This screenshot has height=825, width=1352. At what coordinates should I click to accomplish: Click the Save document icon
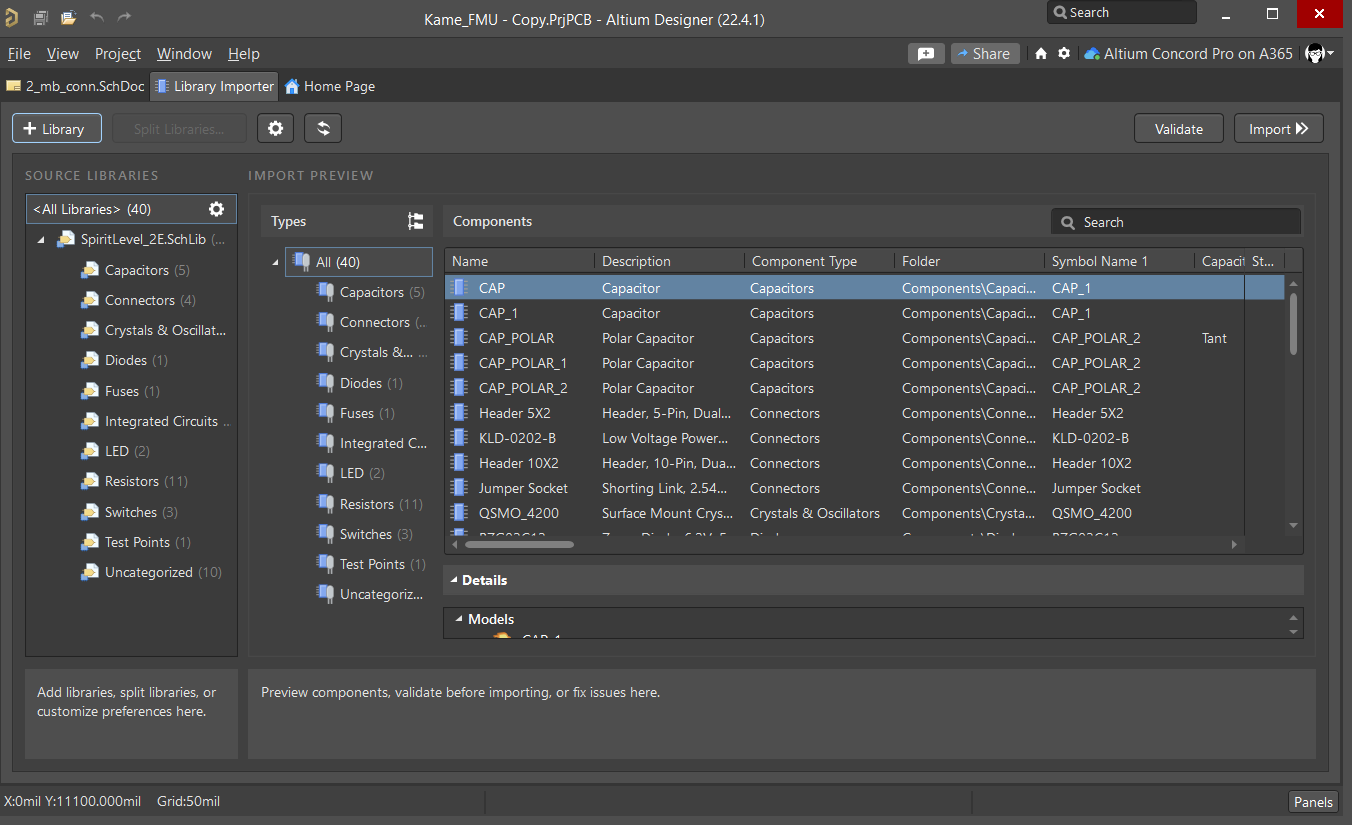[x=40, y=14]
